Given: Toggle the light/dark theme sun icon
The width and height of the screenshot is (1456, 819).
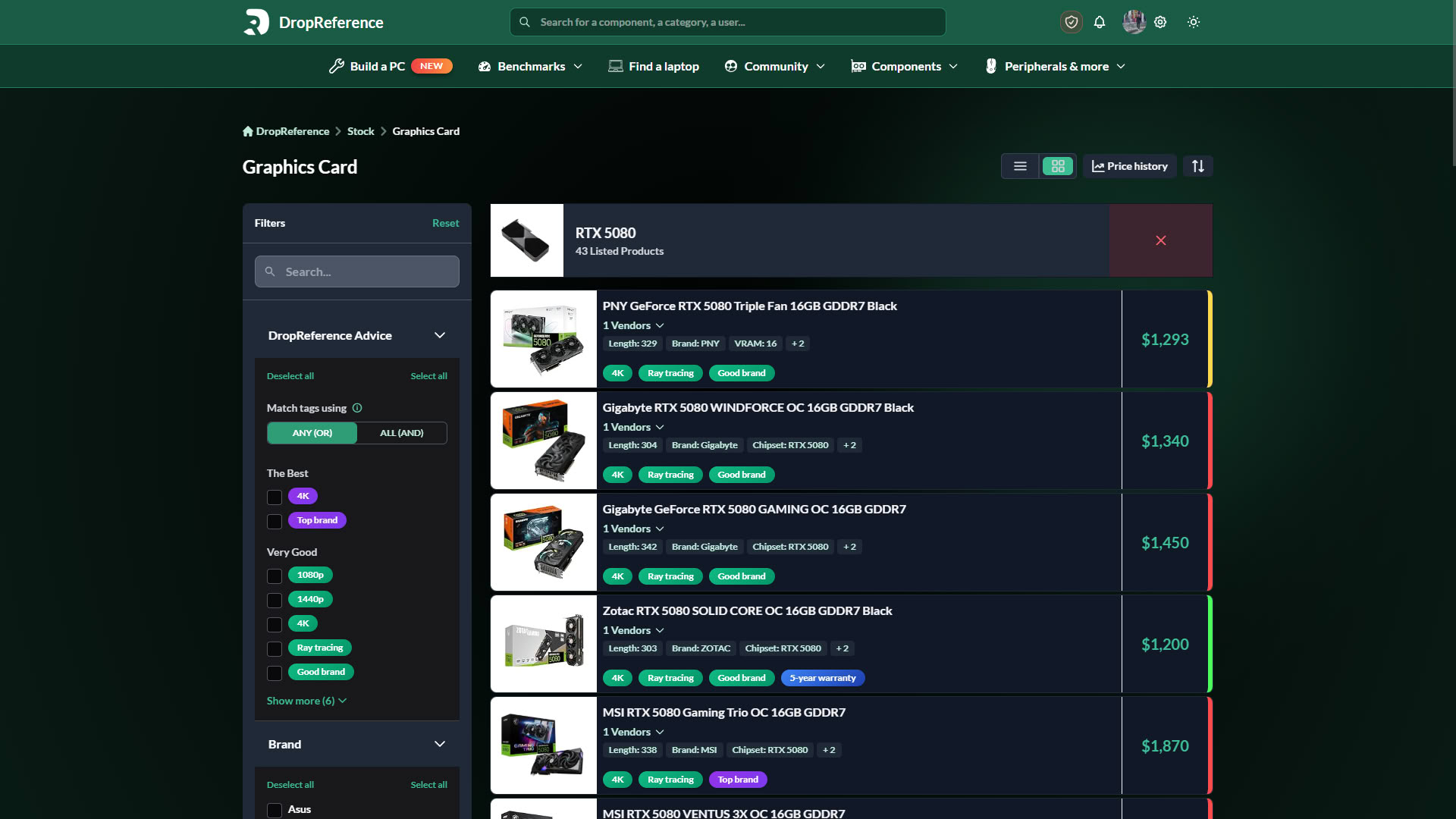Looking at the screenshot, I should point(1194,22).
